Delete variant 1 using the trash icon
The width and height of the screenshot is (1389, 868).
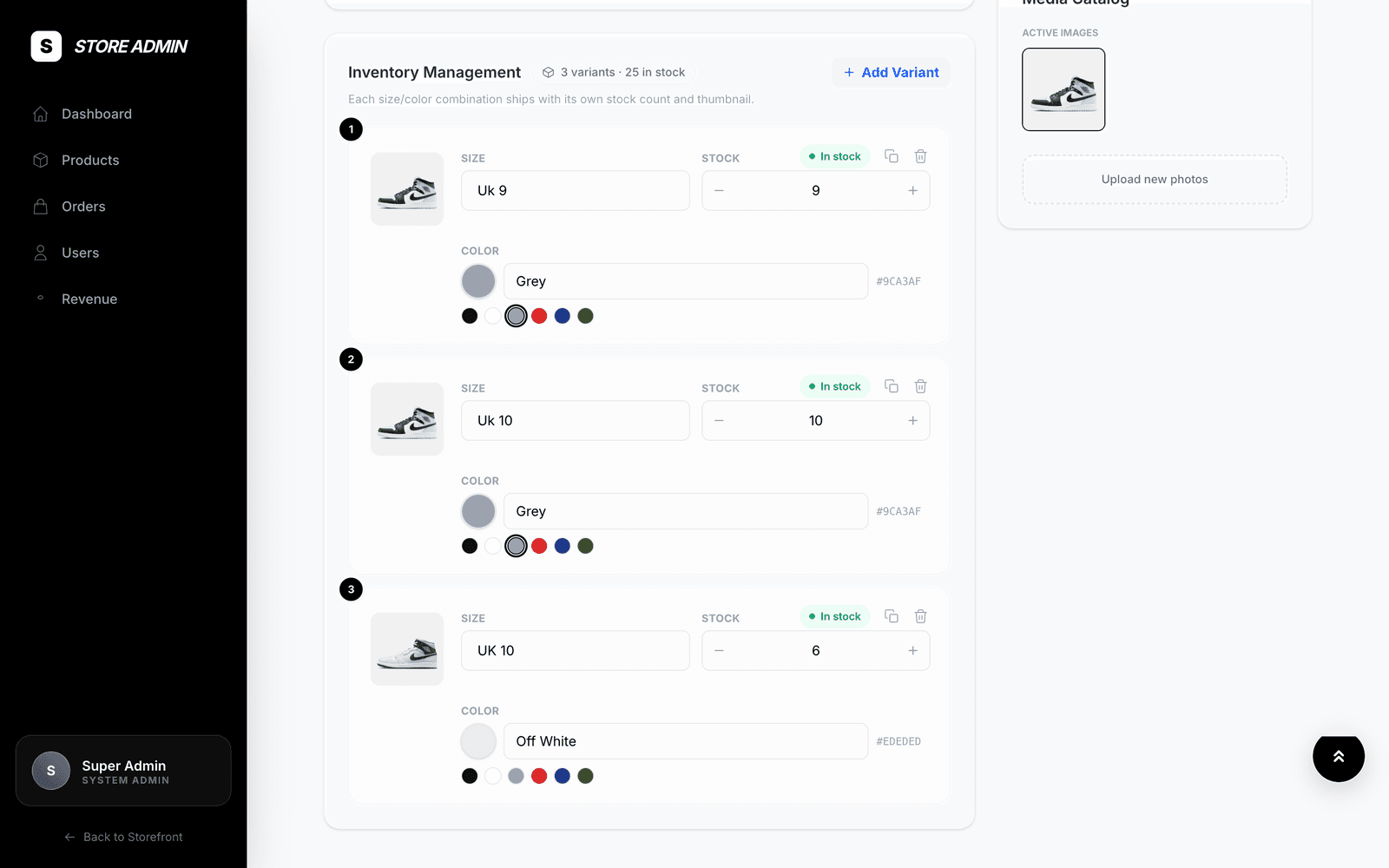click(x=921, y=156)
